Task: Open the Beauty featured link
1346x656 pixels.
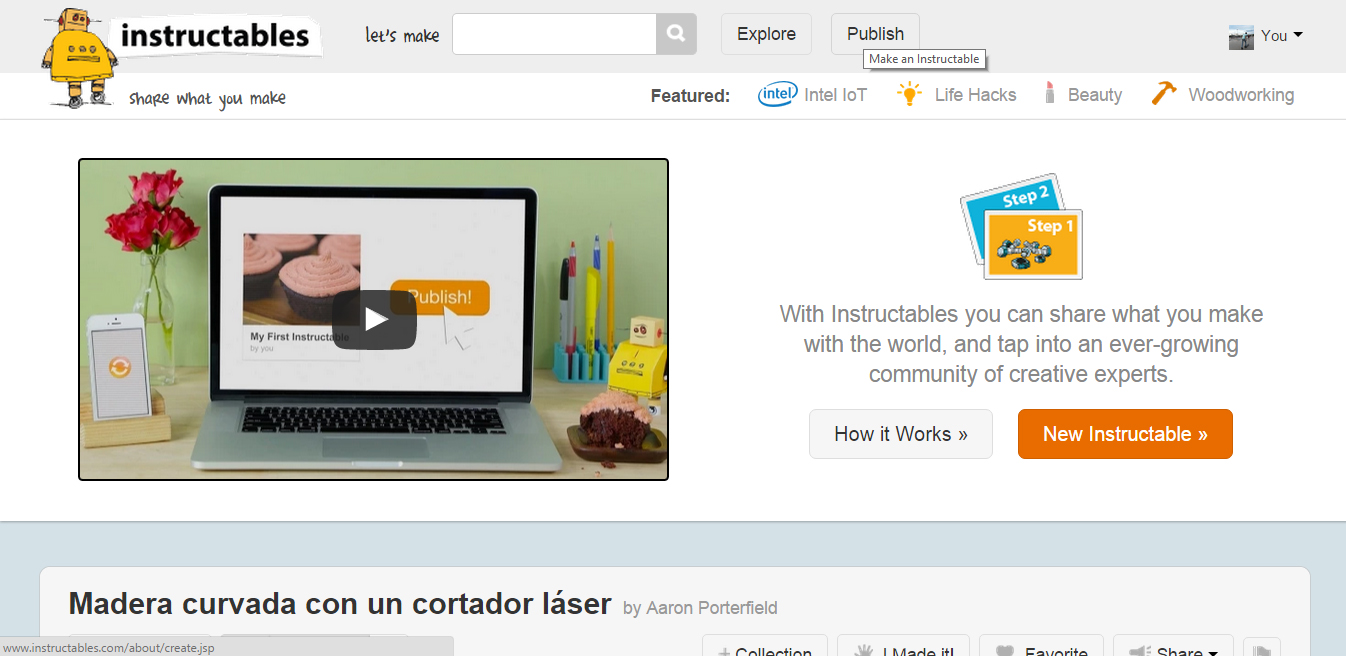Action: coord(1095,95)
